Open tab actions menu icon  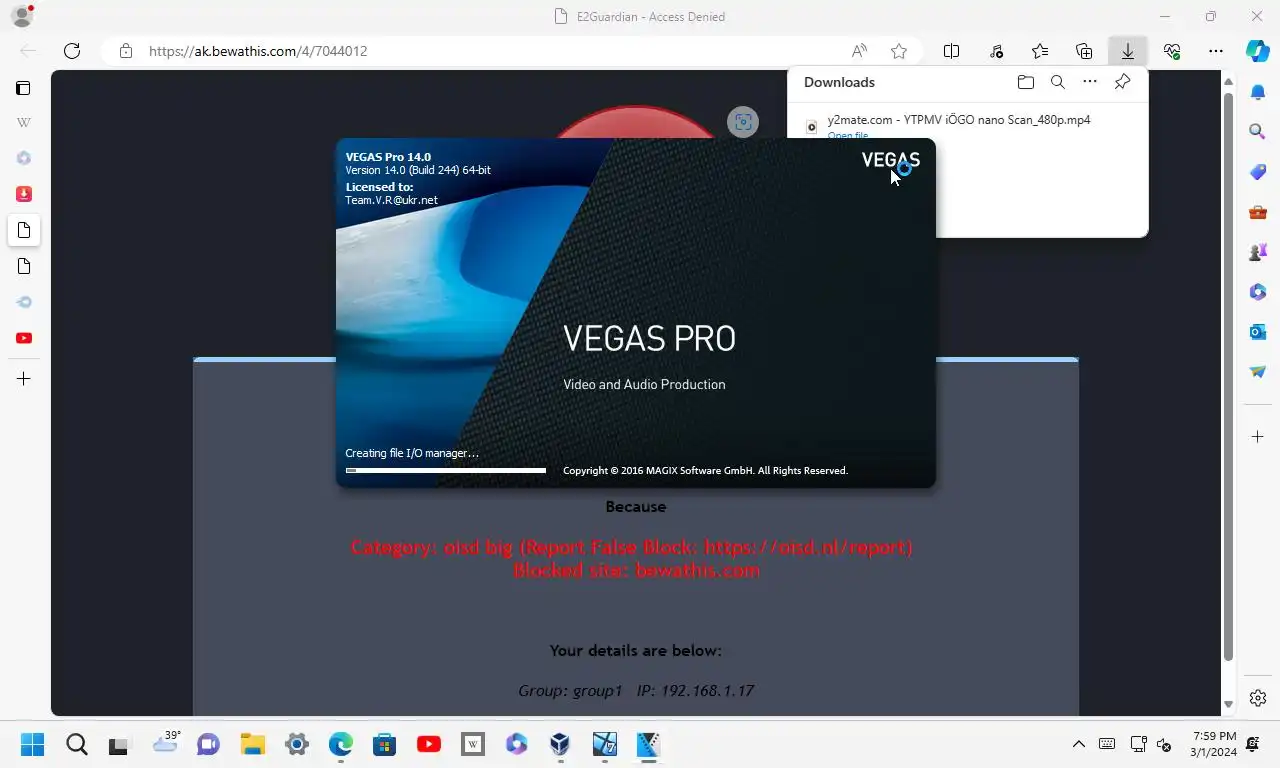23,88
